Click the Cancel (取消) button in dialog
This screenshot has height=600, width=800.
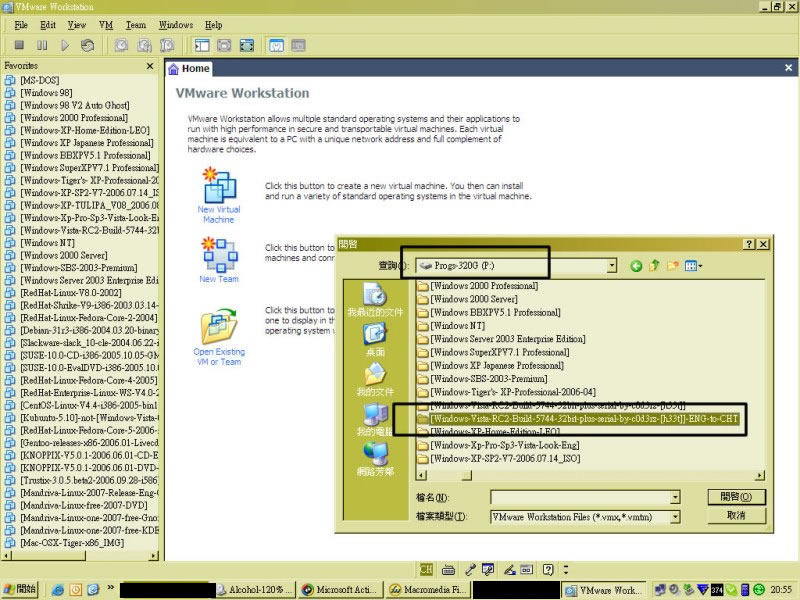[736, 516]
